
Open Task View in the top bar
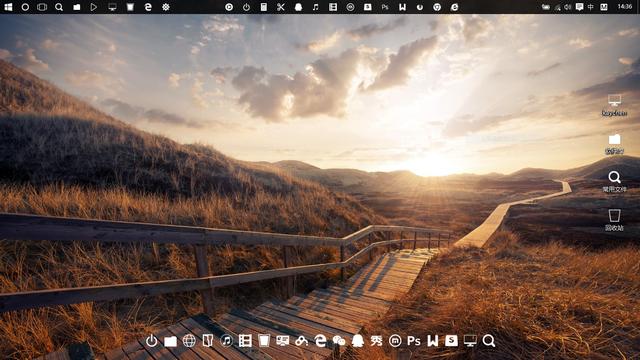pos(42,7)
